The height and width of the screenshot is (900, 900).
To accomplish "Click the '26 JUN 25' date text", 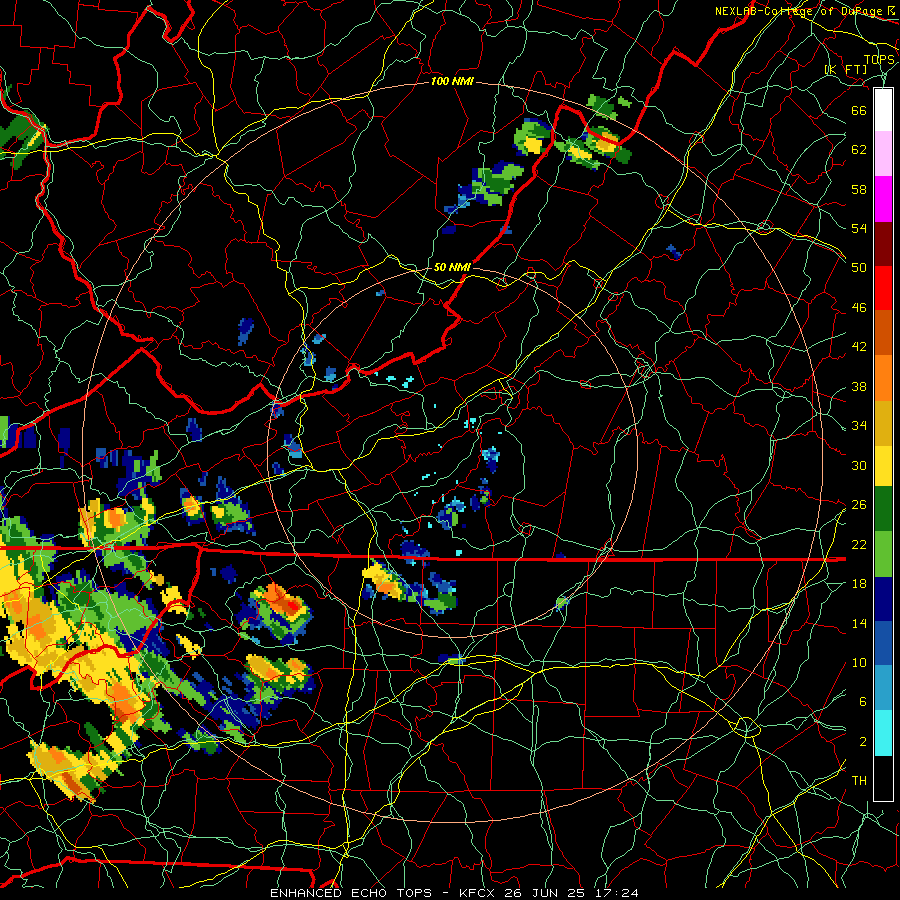I will (x=544, y=893).
